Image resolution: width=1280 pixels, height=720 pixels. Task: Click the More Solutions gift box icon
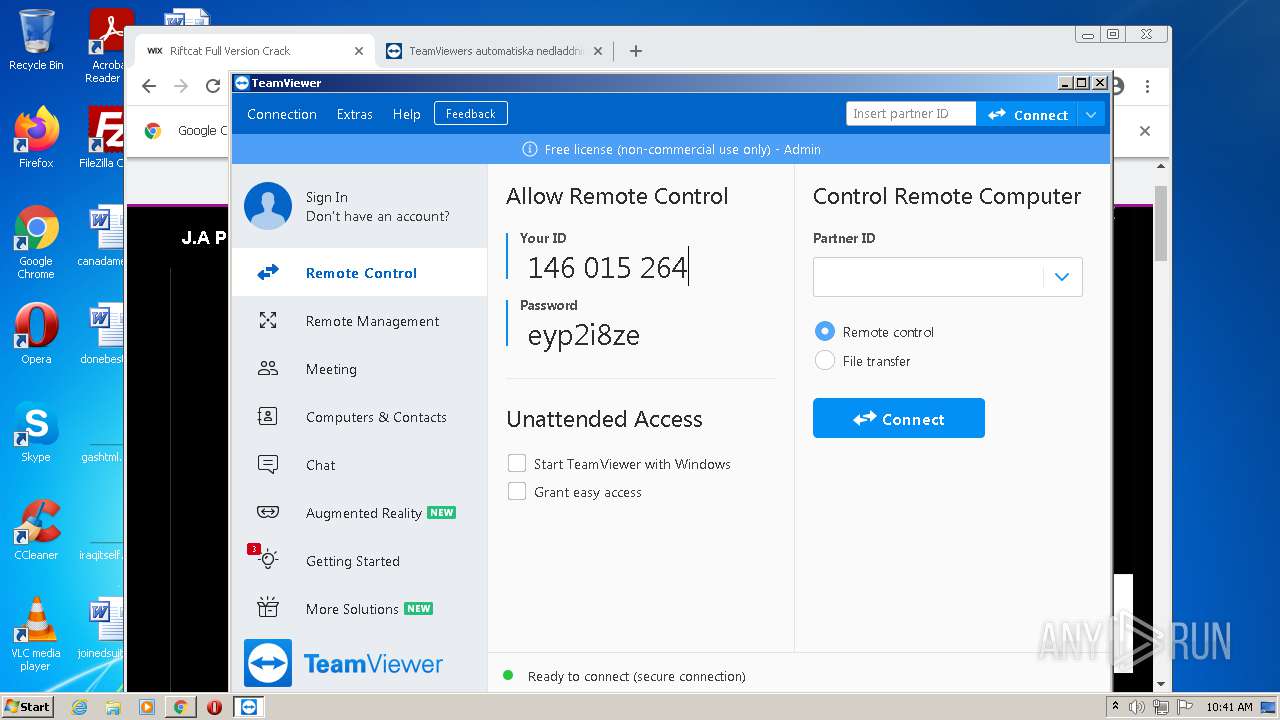coord(268,608)
